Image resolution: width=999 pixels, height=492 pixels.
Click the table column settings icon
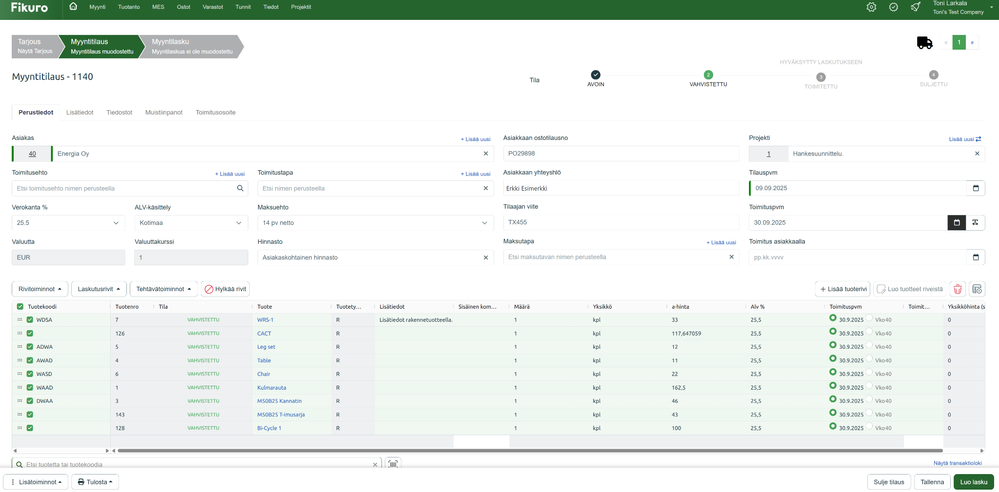coord(977,289)
